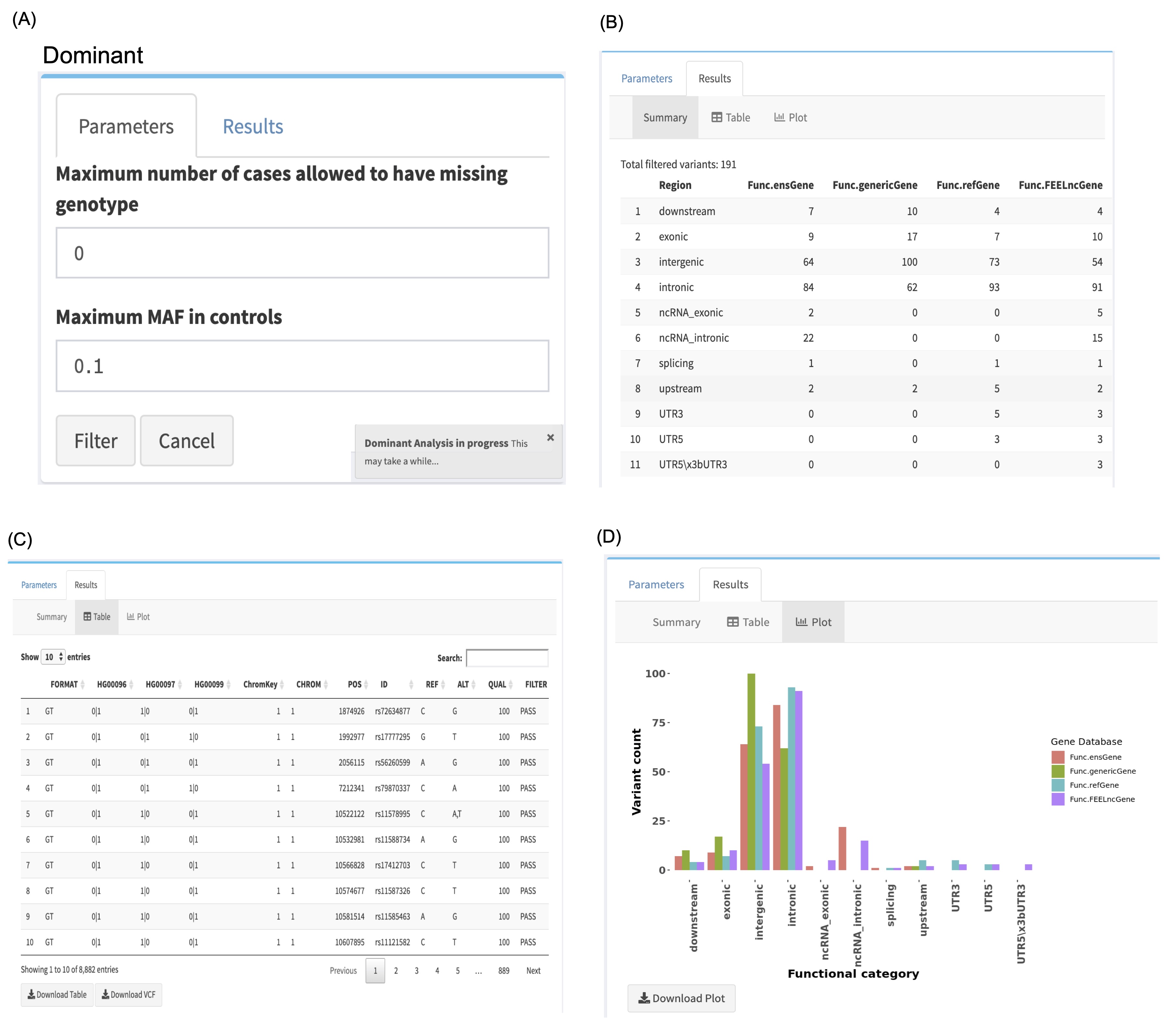Viewport: 1176px width, 1022px height.
Task: Open the Show entries count dropdown
Action: point(53,657)
